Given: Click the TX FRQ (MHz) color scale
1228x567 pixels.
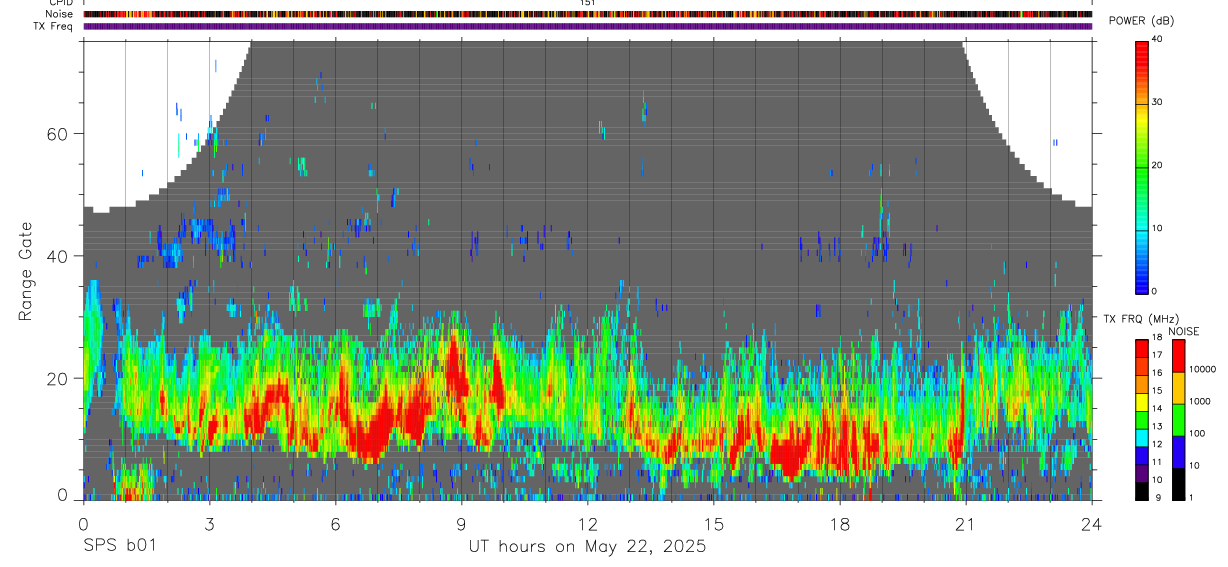Looking at the screenshot, I should (x=1141, y=420).
